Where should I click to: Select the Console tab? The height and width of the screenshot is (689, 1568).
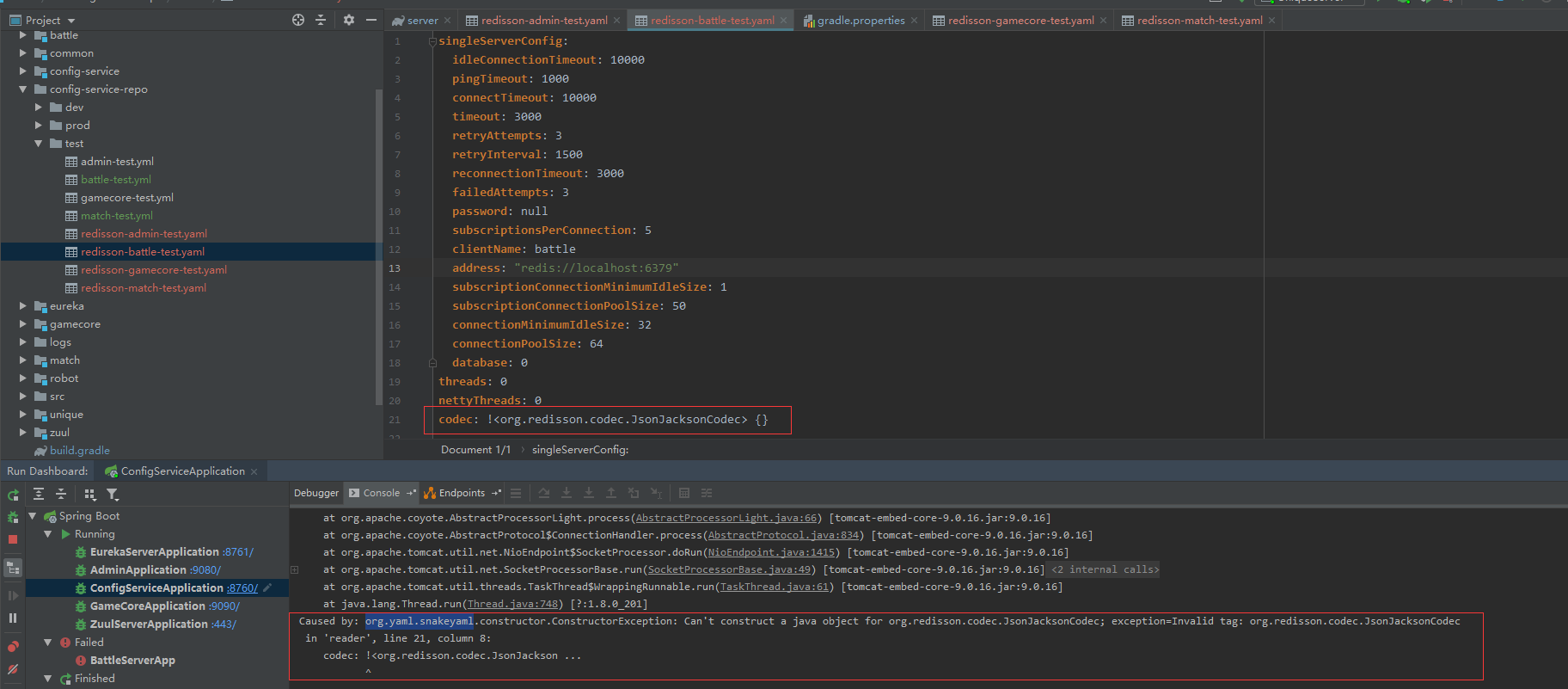click(x=382, y=493)
